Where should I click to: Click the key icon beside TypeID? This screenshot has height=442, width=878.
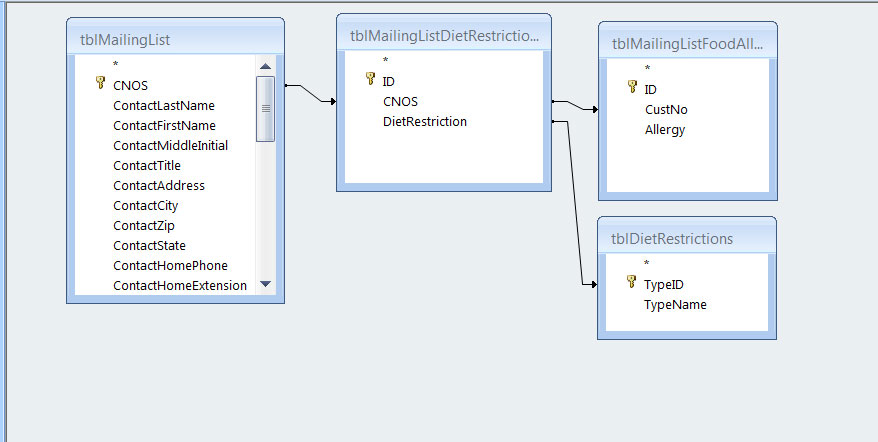(631, 281)
